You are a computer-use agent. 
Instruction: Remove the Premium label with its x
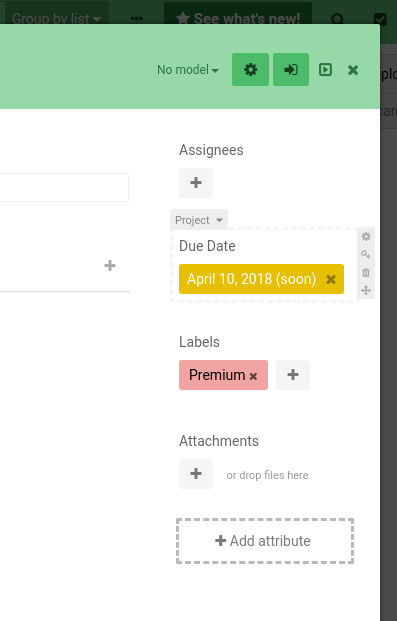click(253, 376)
